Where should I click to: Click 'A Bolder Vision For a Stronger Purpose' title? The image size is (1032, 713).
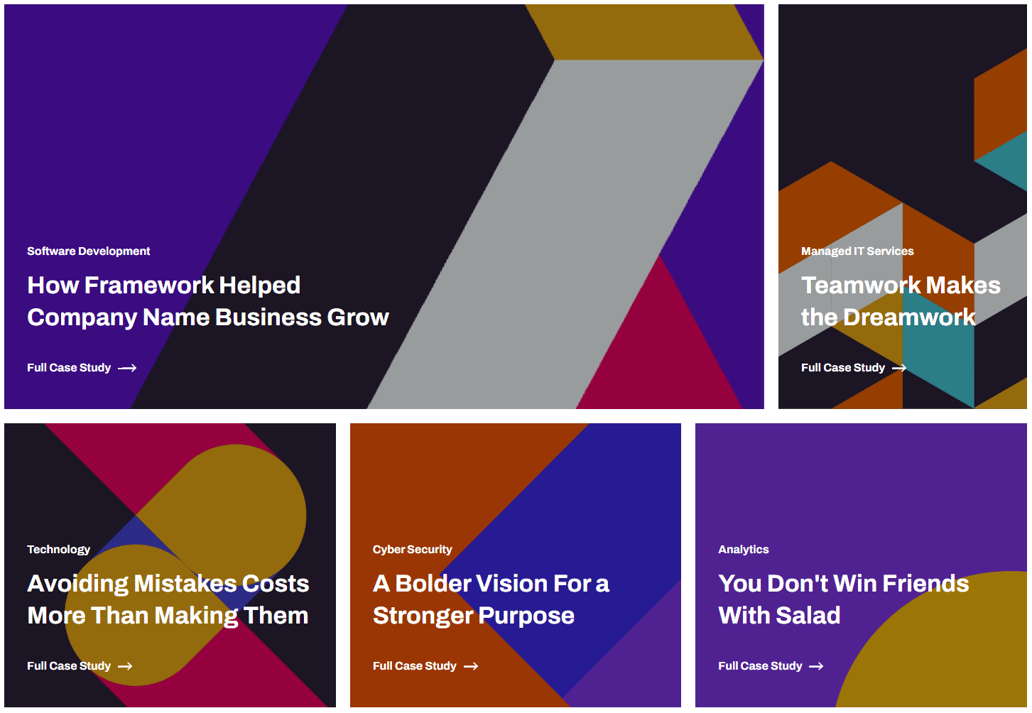point(490,599)
